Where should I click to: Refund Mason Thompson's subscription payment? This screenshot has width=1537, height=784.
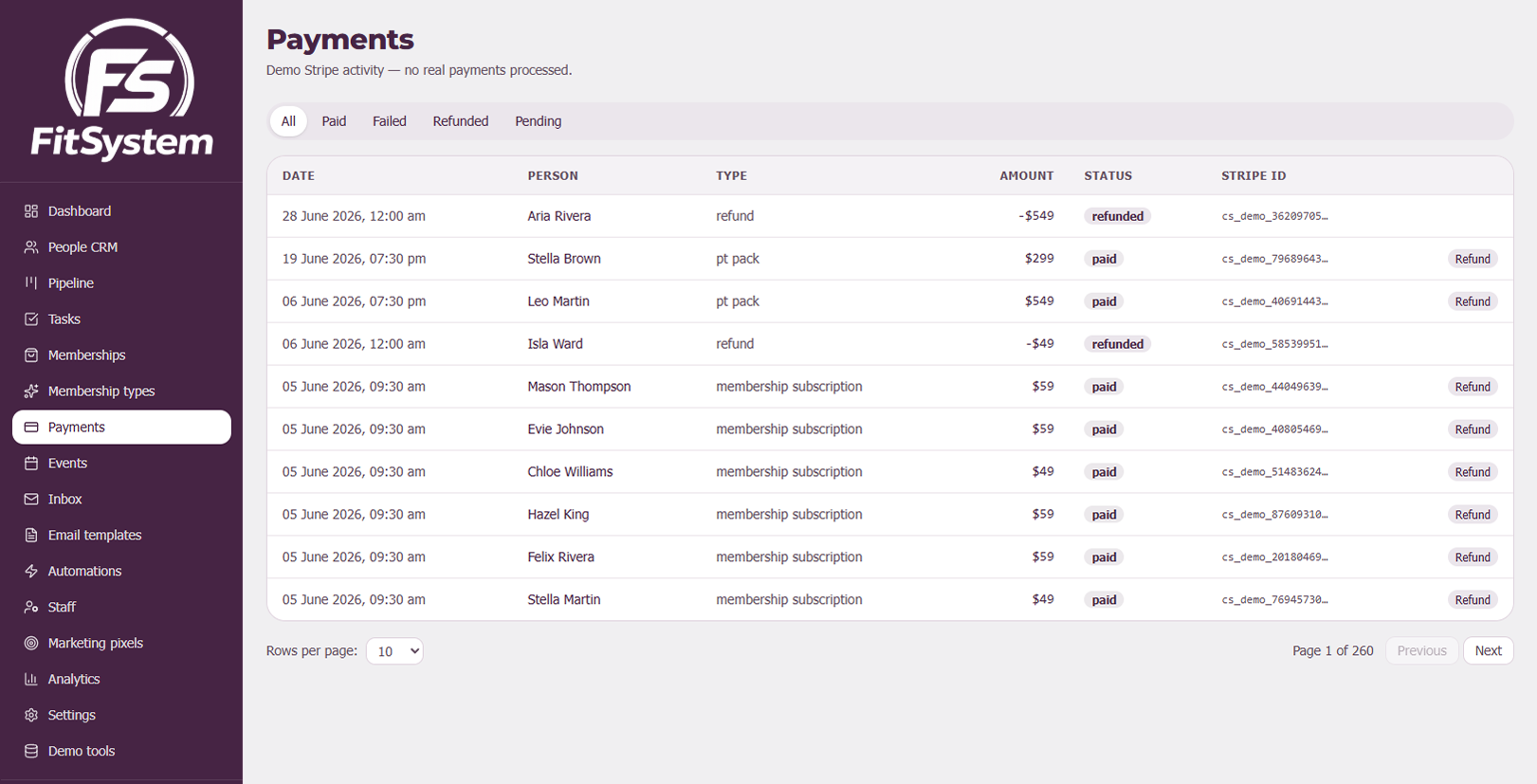click(x=1473, y=387)
